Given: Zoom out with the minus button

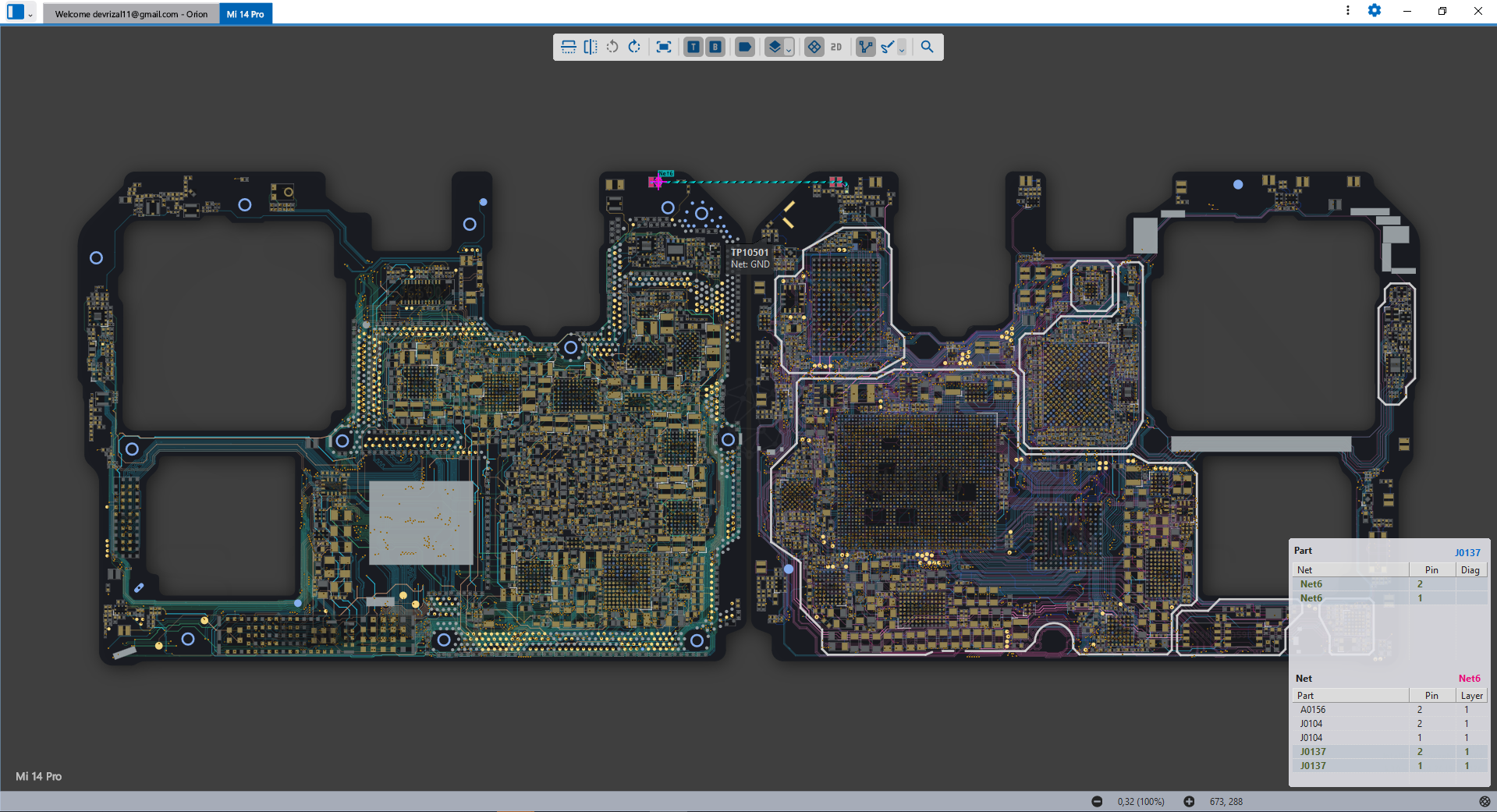Looking at the screenshot, I should [1097, 801].
